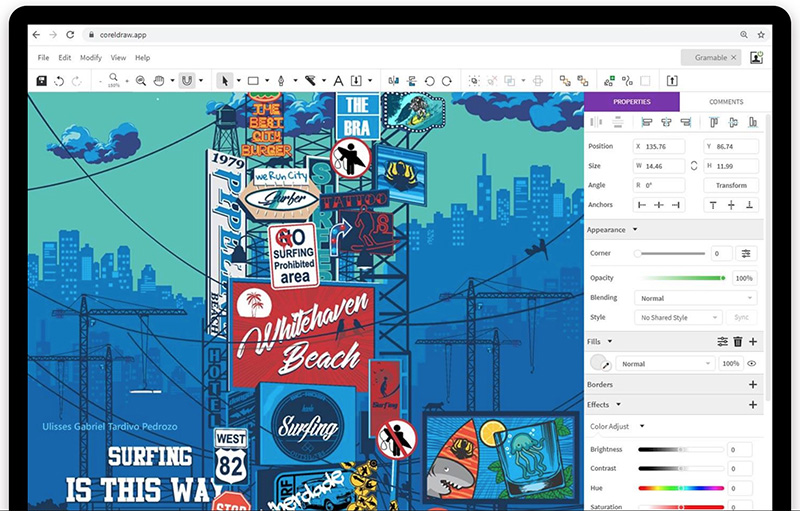Click the group objects icon
800x511 pixels.
click(474, 81)
